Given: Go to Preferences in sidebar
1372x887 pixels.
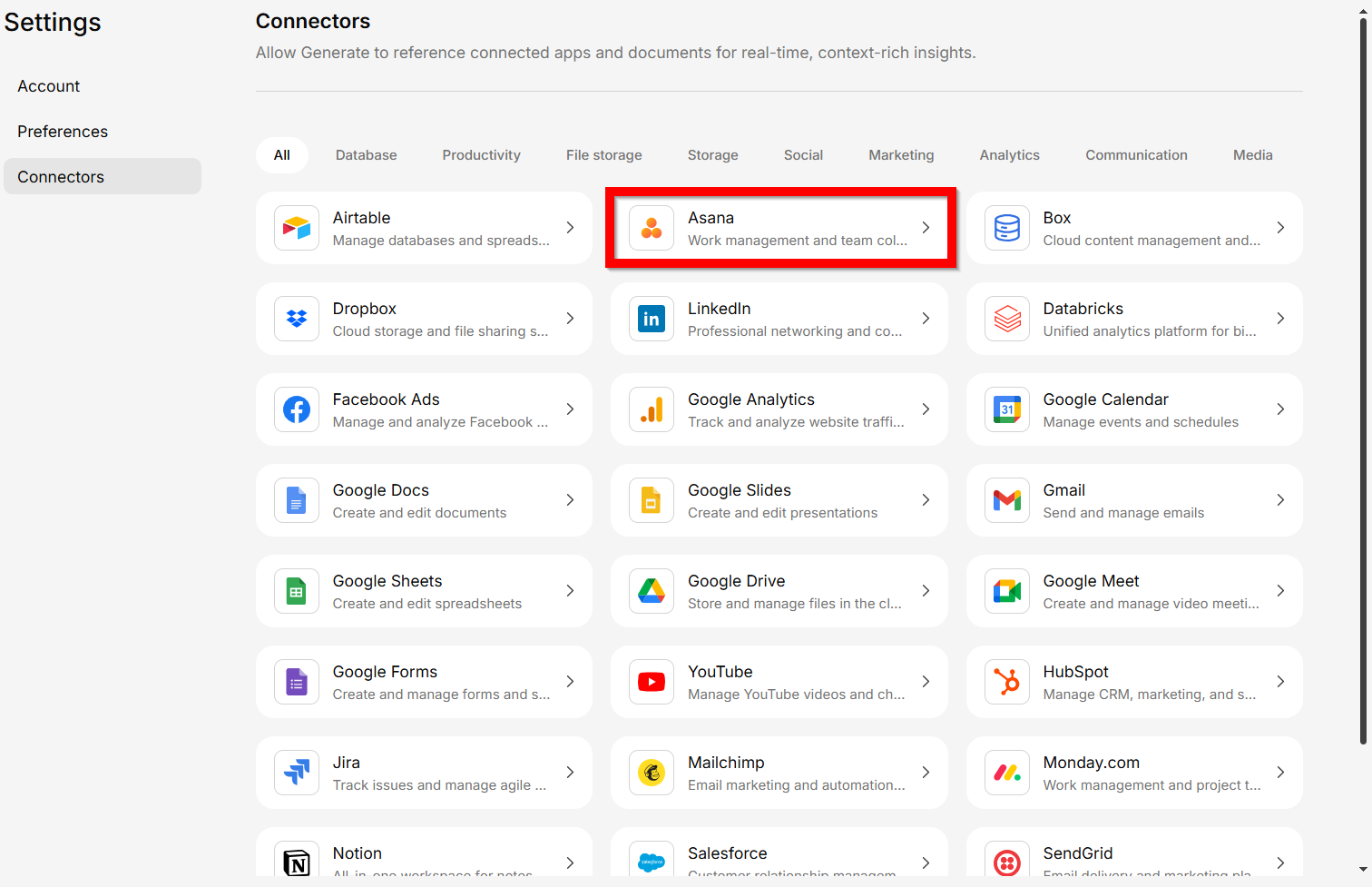Looking at the screenshot, I should [x=63, y=132].
